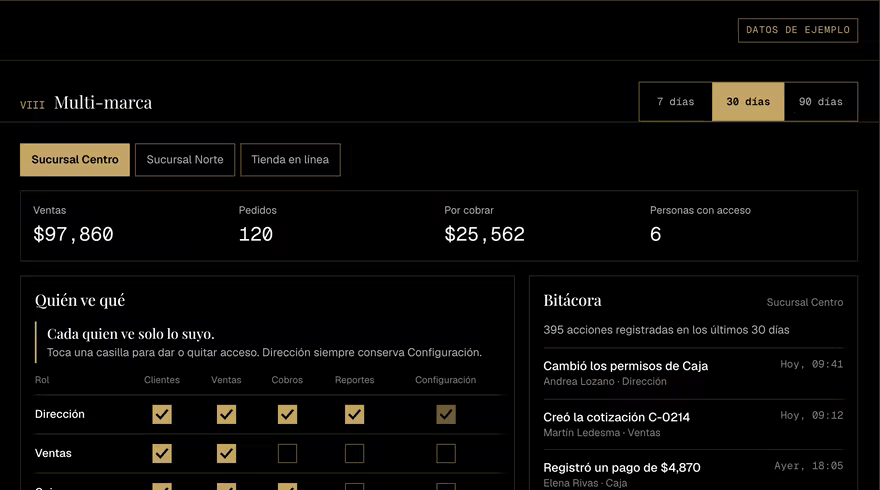Click the Reportes column header
The width and height of the screenshot is (880, 490).
(354, 380)
